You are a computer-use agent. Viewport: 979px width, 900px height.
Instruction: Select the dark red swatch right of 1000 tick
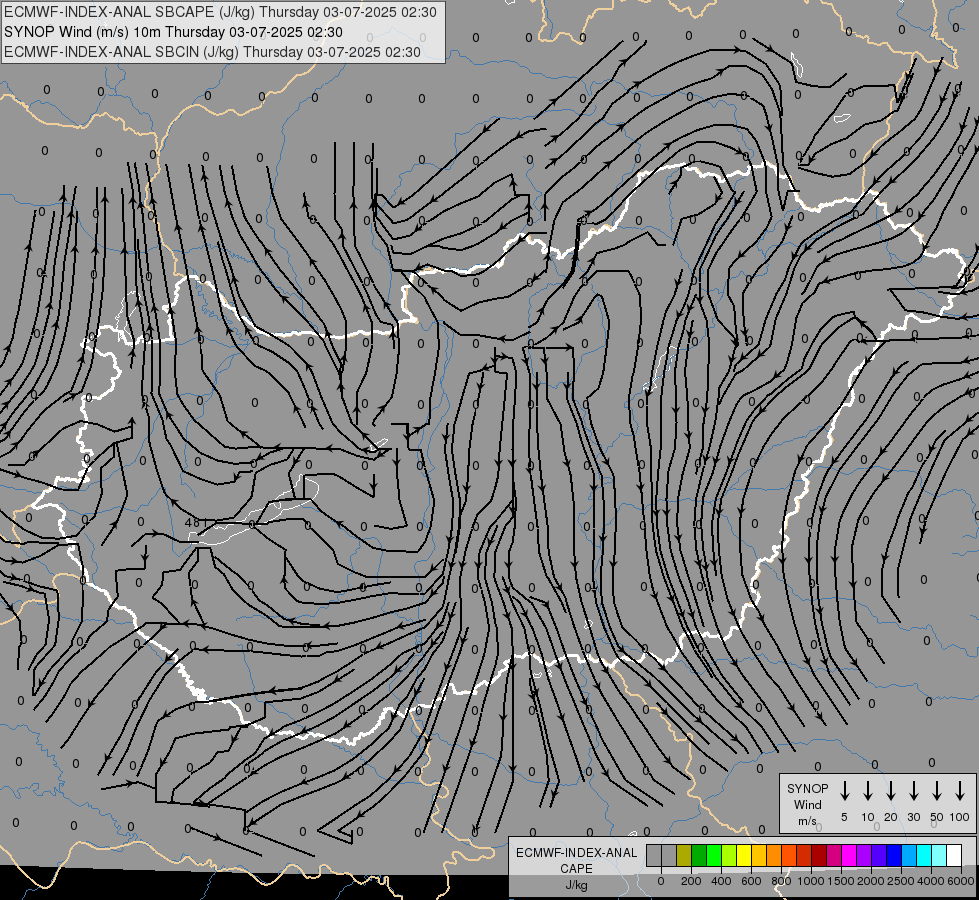(819, 856)
